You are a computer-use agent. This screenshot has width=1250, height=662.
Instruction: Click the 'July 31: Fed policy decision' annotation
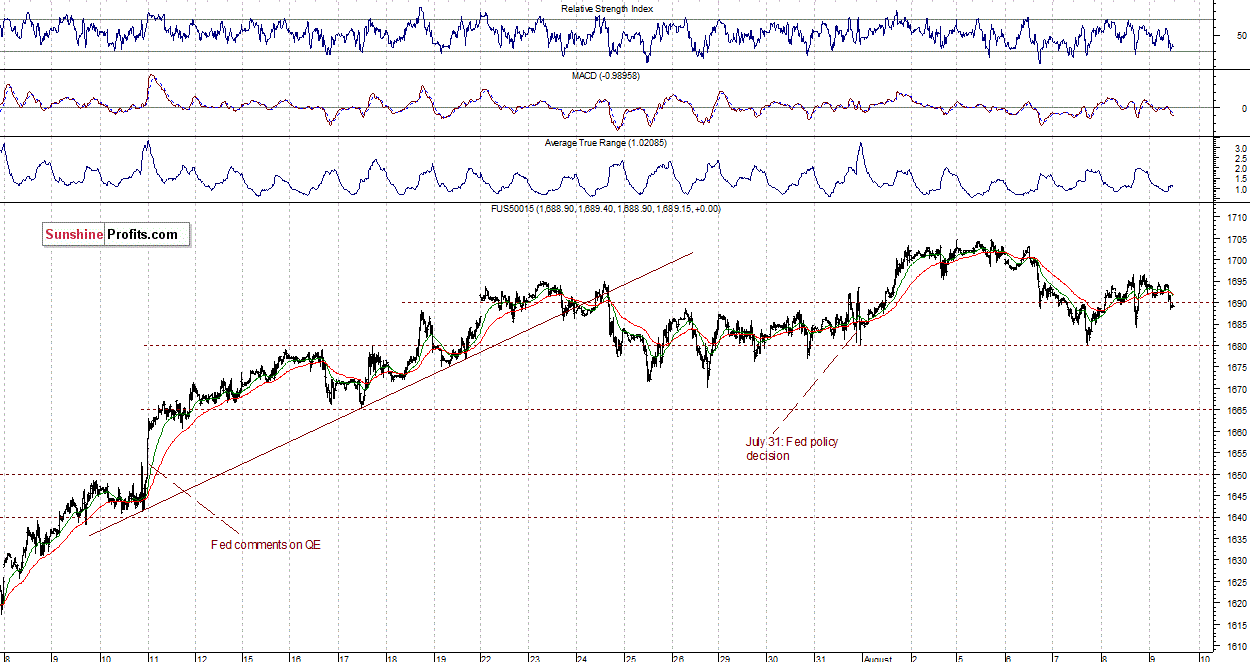[792, 449]
